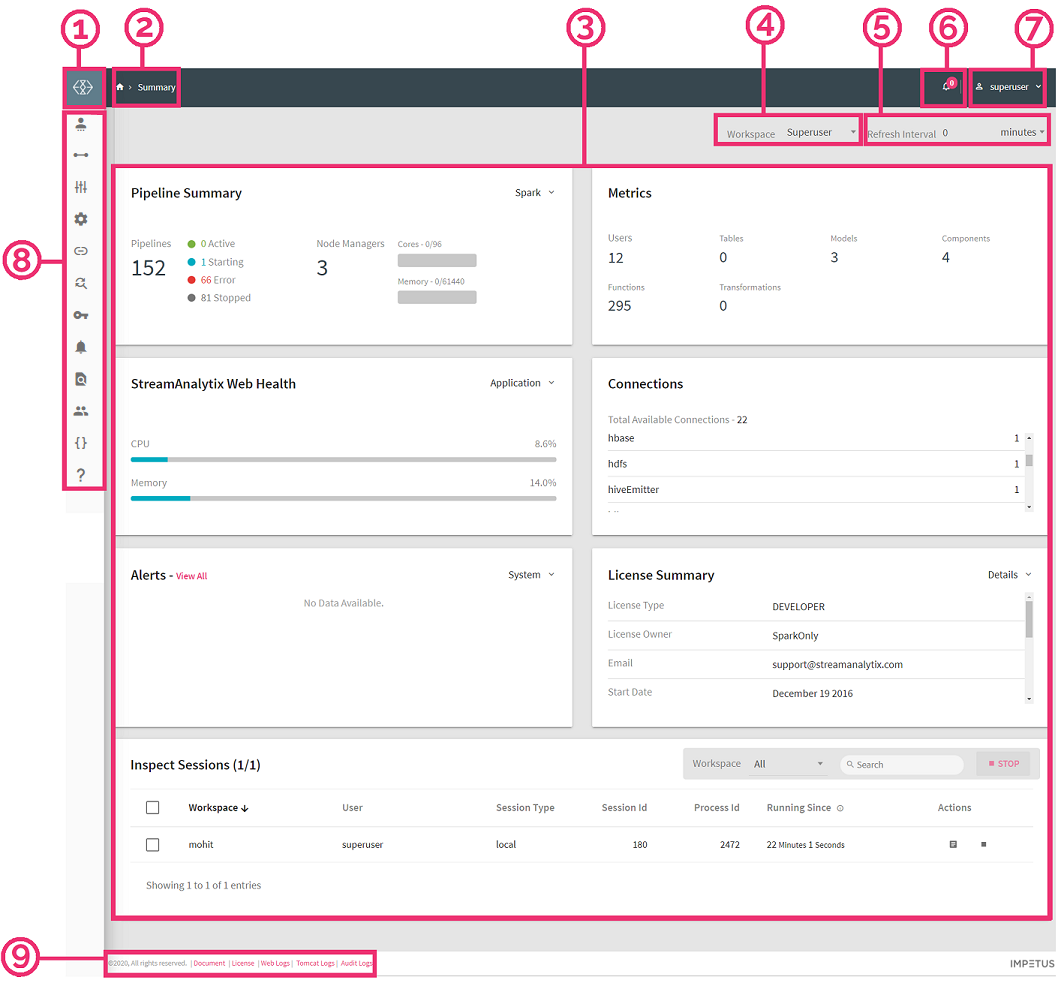Image resolution: width=1061 pixels, height=986 pixels.
Task: Click the Session Type column header
Action: tap(525, 808)
